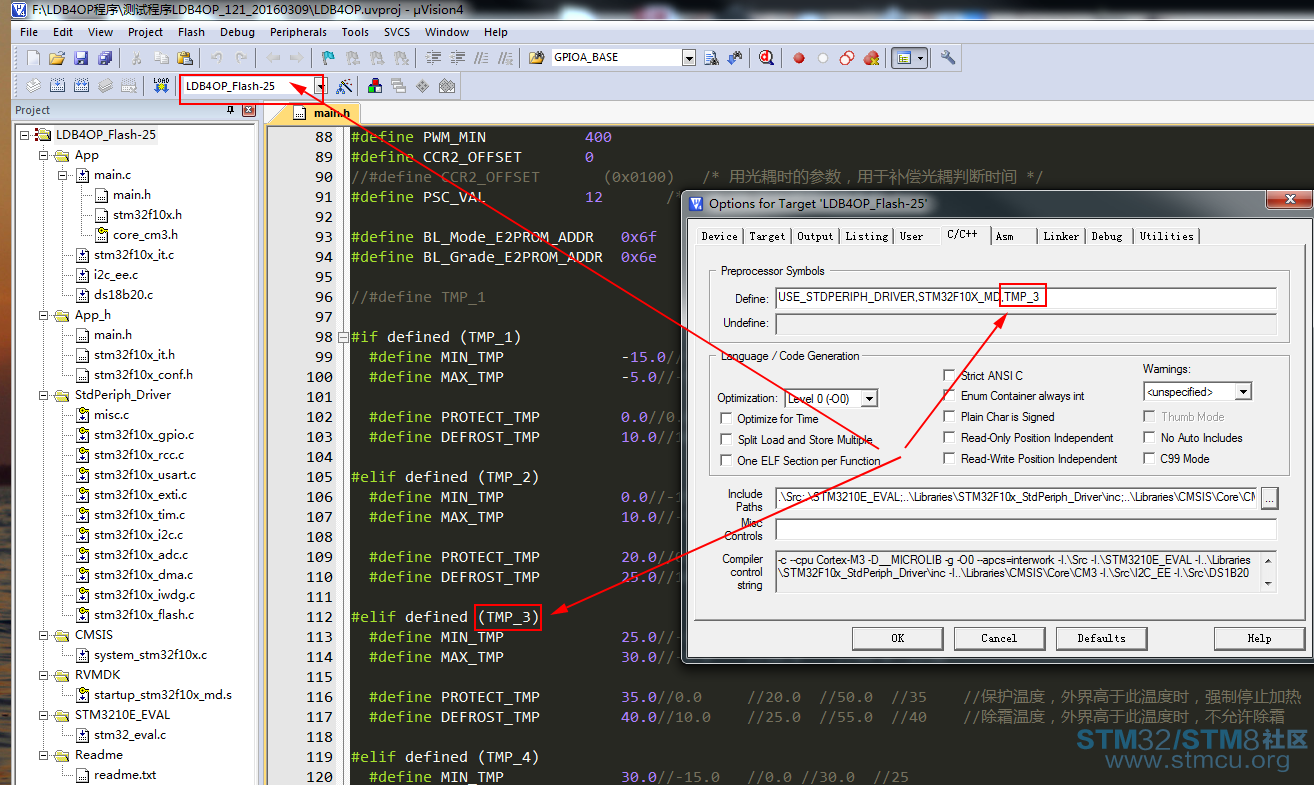This screenshot has height=785, width=1314.
Task: Open the Flash menu
Action: [x=191, y=32]
